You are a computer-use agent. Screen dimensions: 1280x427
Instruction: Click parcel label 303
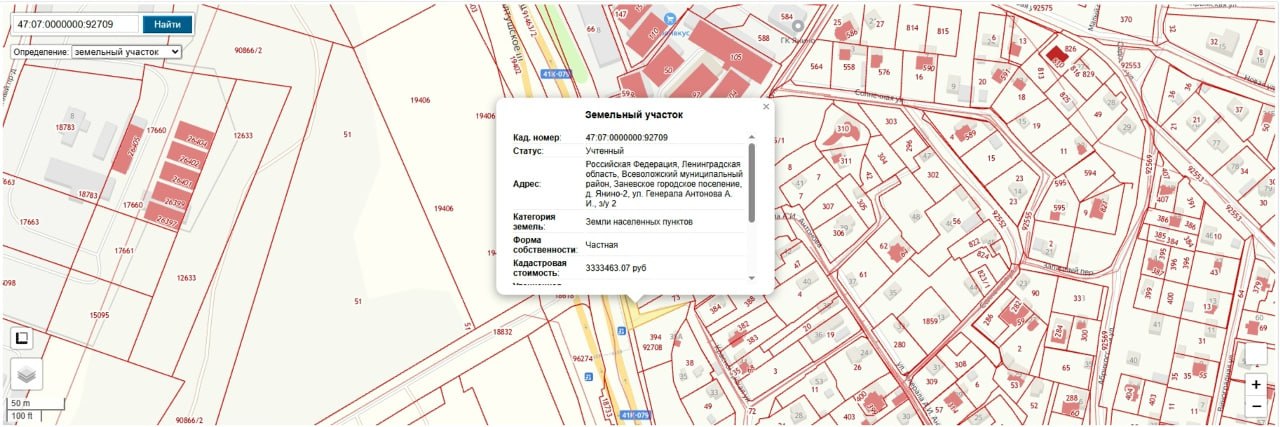891,121
